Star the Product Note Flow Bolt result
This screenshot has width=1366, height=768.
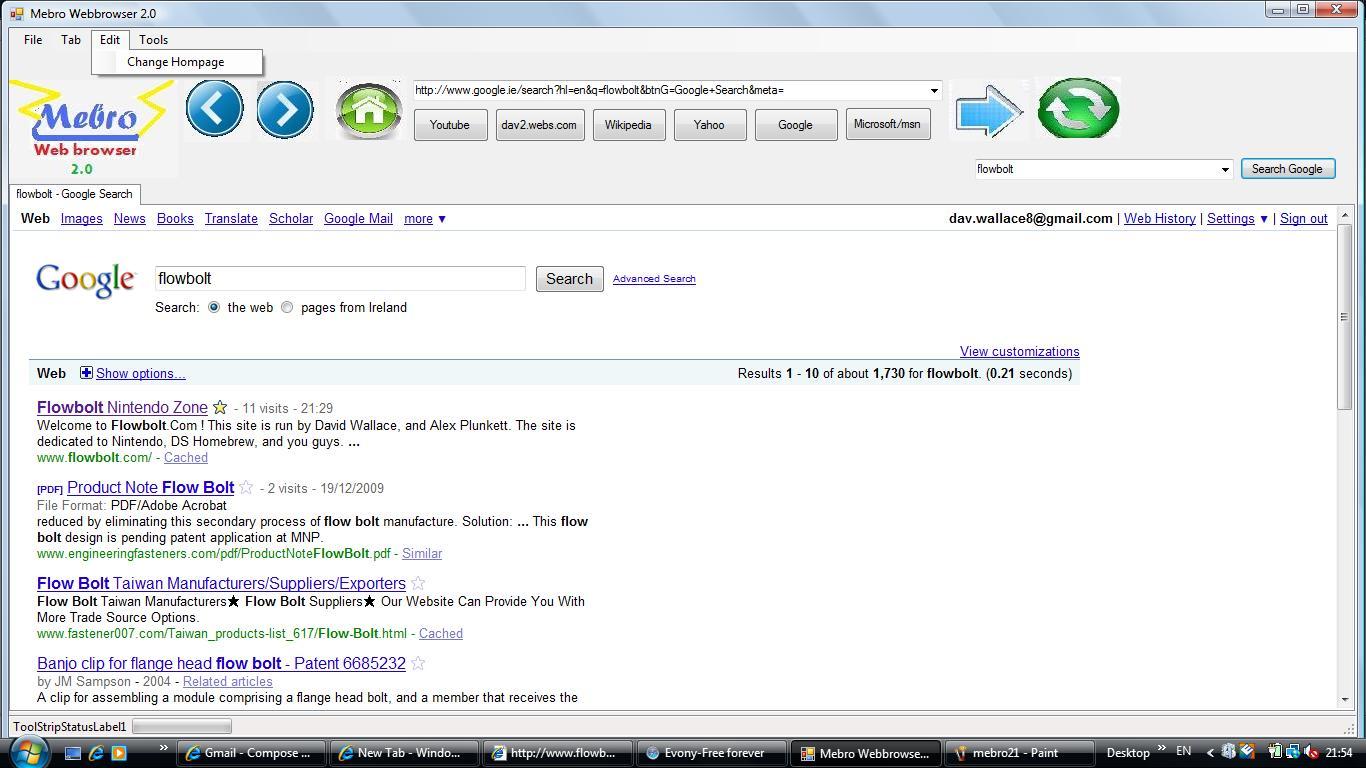[246, 487]
